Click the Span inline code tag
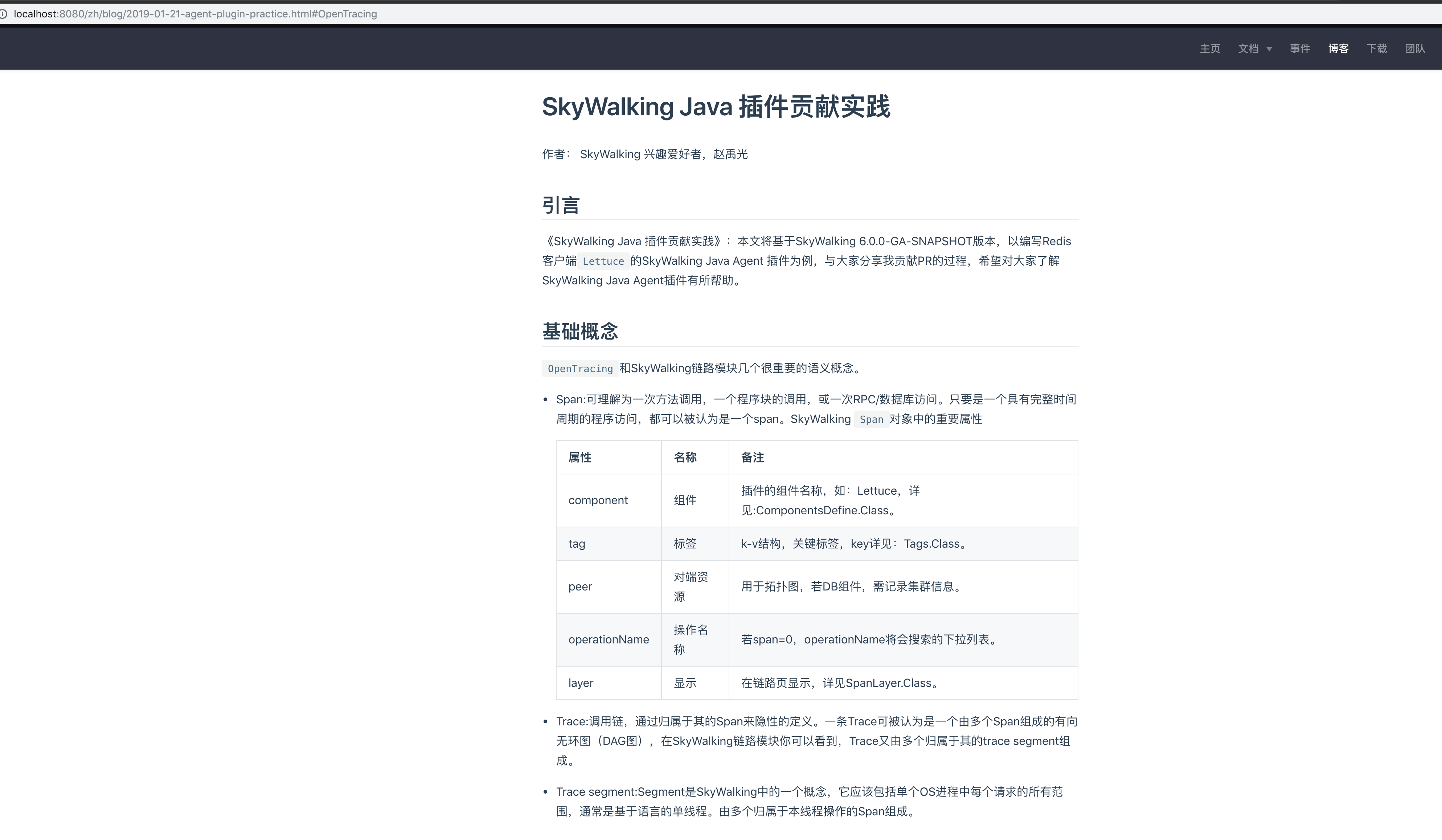The image size is (1442, 840). coord(871,420)
